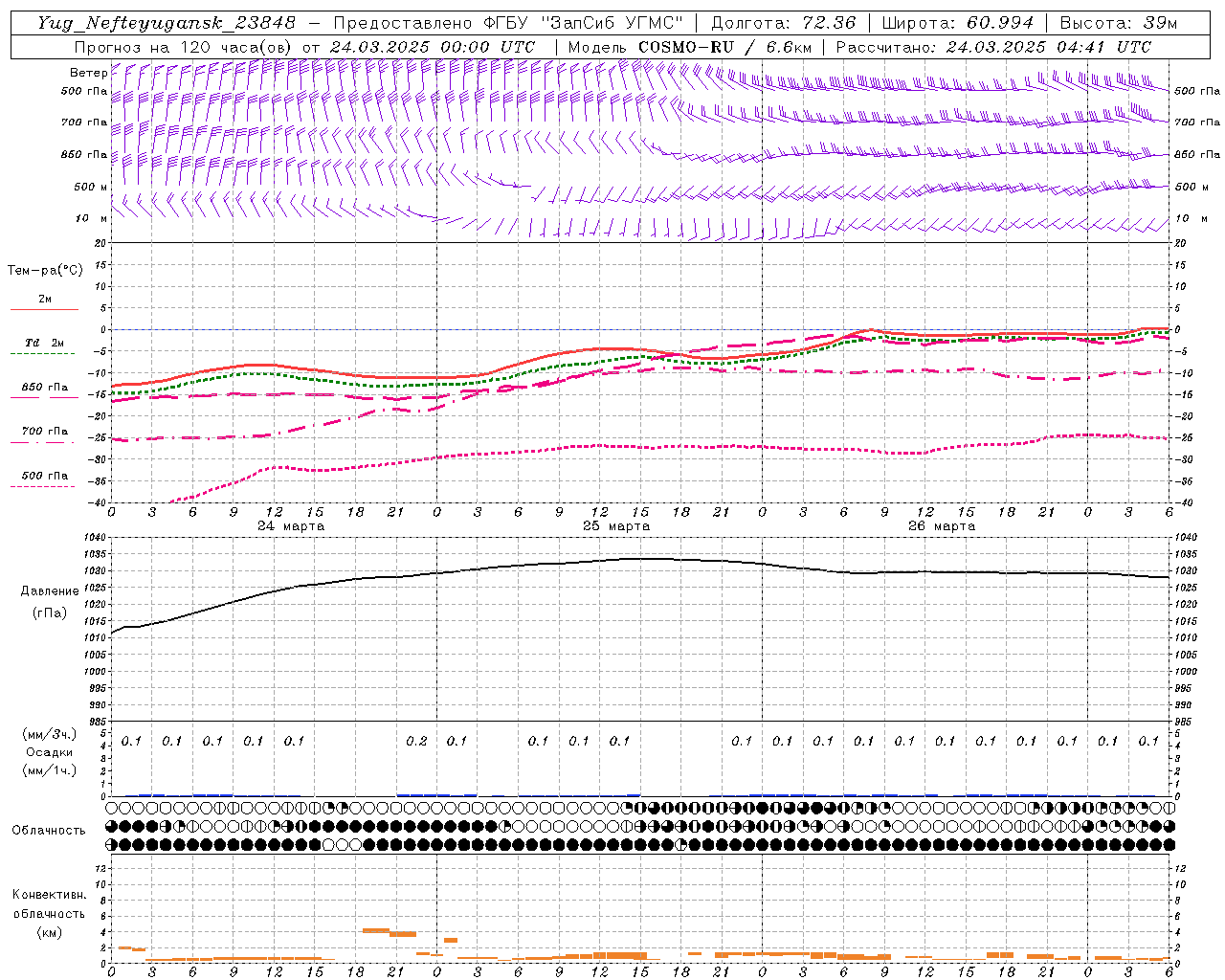
Task: Select the (км) convective cloud unit label
Action: [49, 931]
